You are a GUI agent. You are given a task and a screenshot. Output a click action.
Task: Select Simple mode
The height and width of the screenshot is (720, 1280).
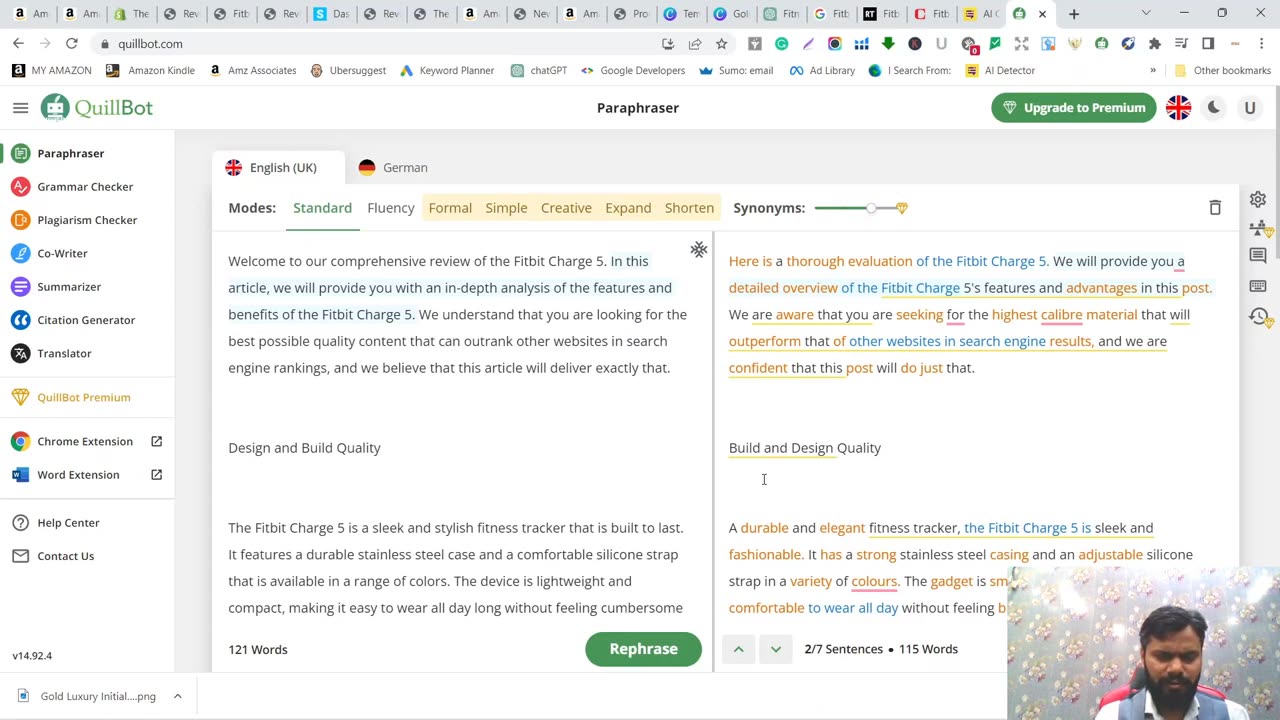point(506,208)
